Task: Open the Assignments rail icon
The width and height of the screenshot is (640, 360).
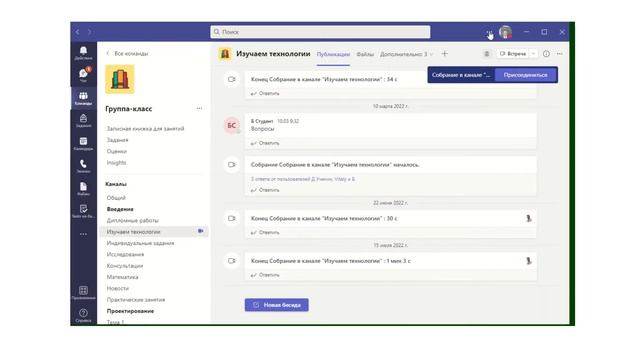Action: click(83, 120)
